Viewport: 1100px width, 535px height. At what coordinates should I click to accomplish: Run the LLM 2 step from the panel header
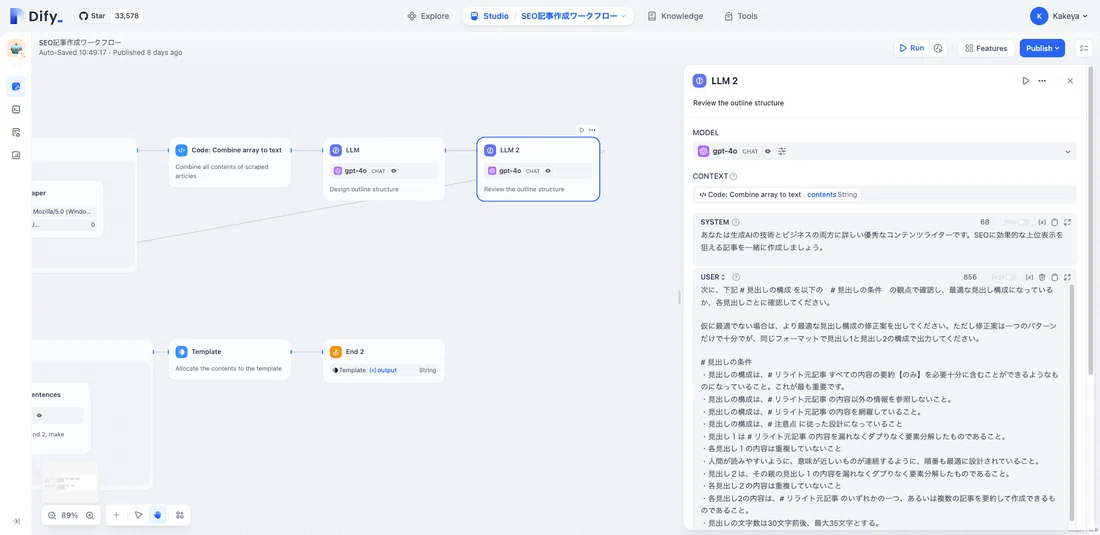click(x=1026, y=81)
